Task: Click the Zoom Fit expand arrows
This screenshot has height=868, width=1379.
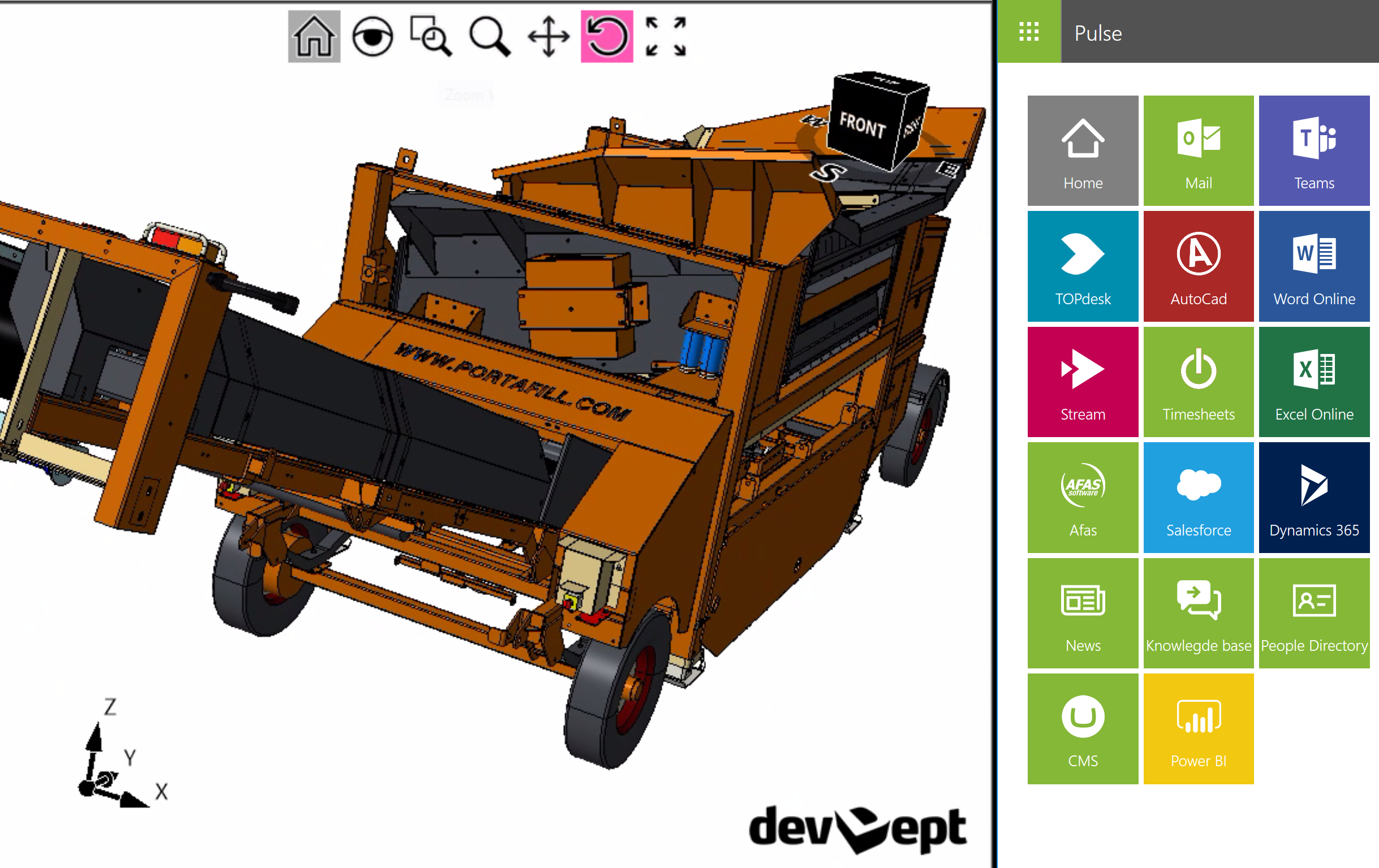Action: click(x=665, y=36)
